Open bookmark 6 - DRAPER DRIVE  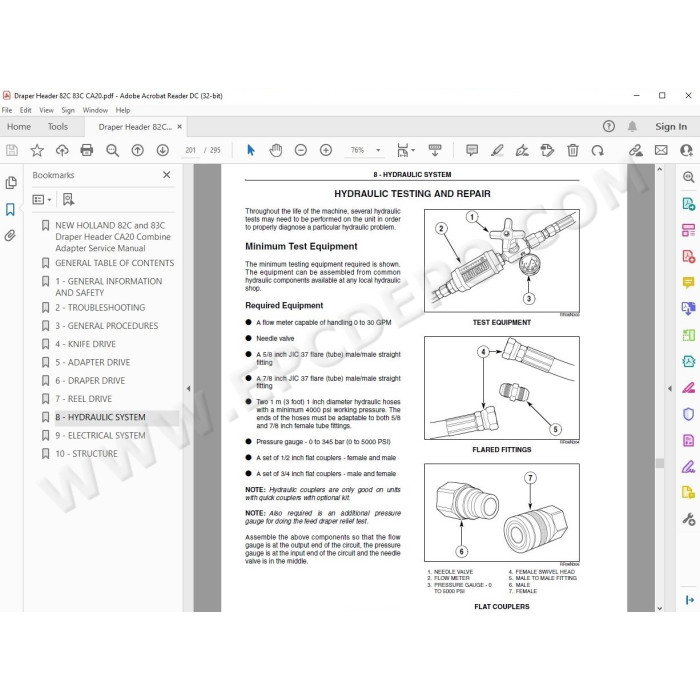pyautogui.click(x=90, y=380)
